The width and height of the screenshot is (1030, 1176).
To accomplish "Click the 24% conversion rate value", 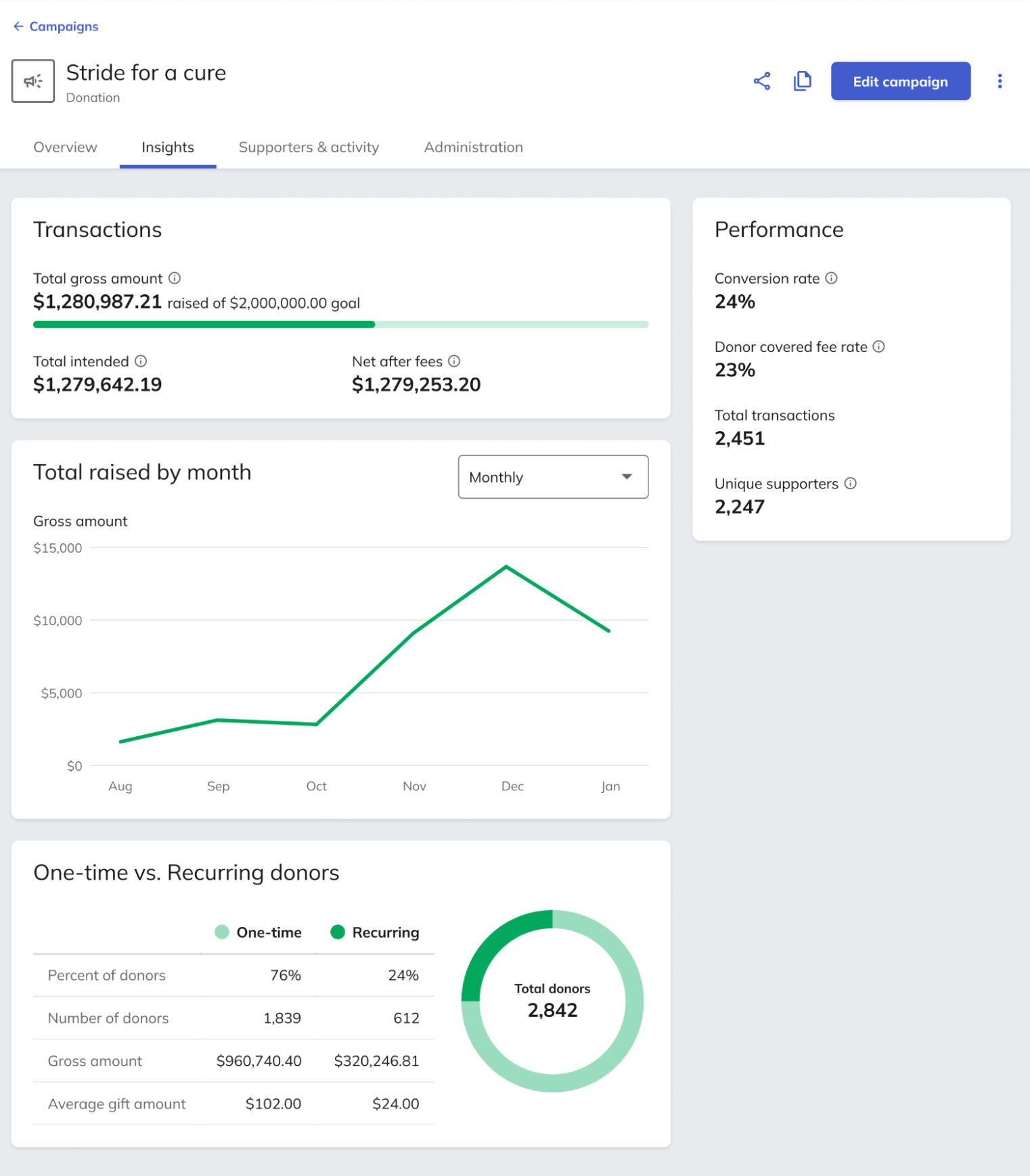I will pos(735,302).
